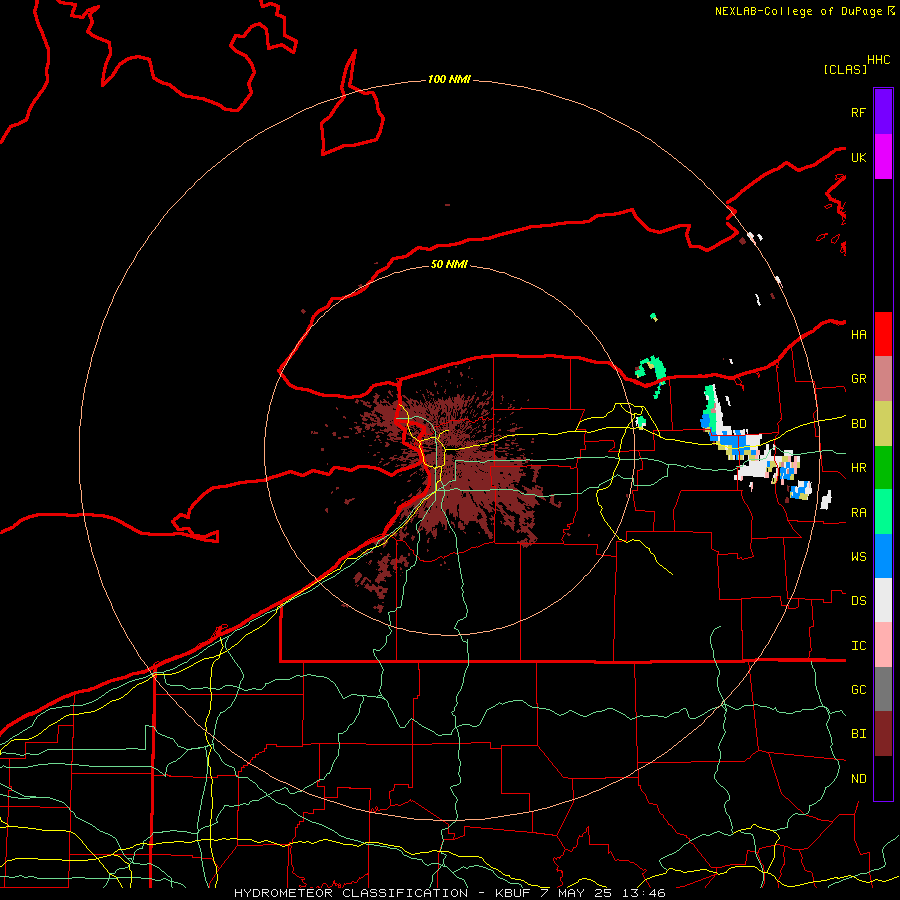Screen dimensions: 900x900
Task: Click the HA red legend swatch
Action: point(883,334)
